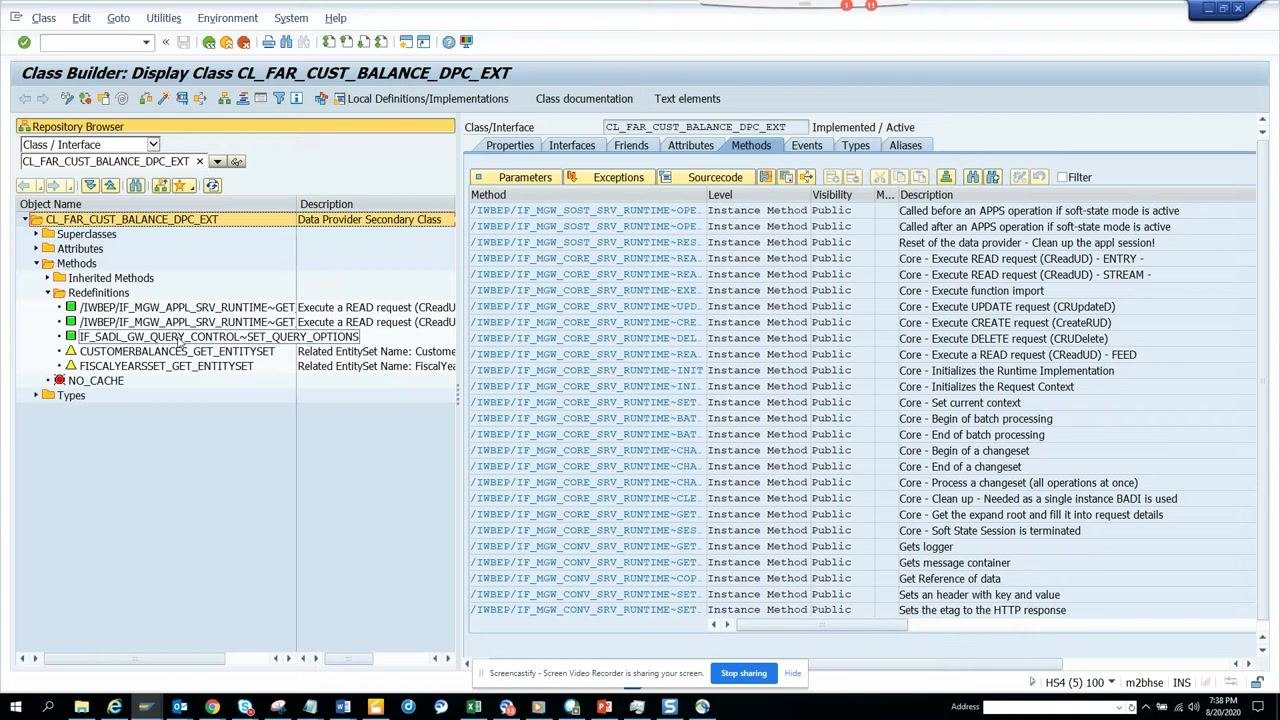The height and width of the screenshot is (720, 1280).
Task: Switch to the Interfaces tab
Action: pyautogui.click(x=572, y=145)
